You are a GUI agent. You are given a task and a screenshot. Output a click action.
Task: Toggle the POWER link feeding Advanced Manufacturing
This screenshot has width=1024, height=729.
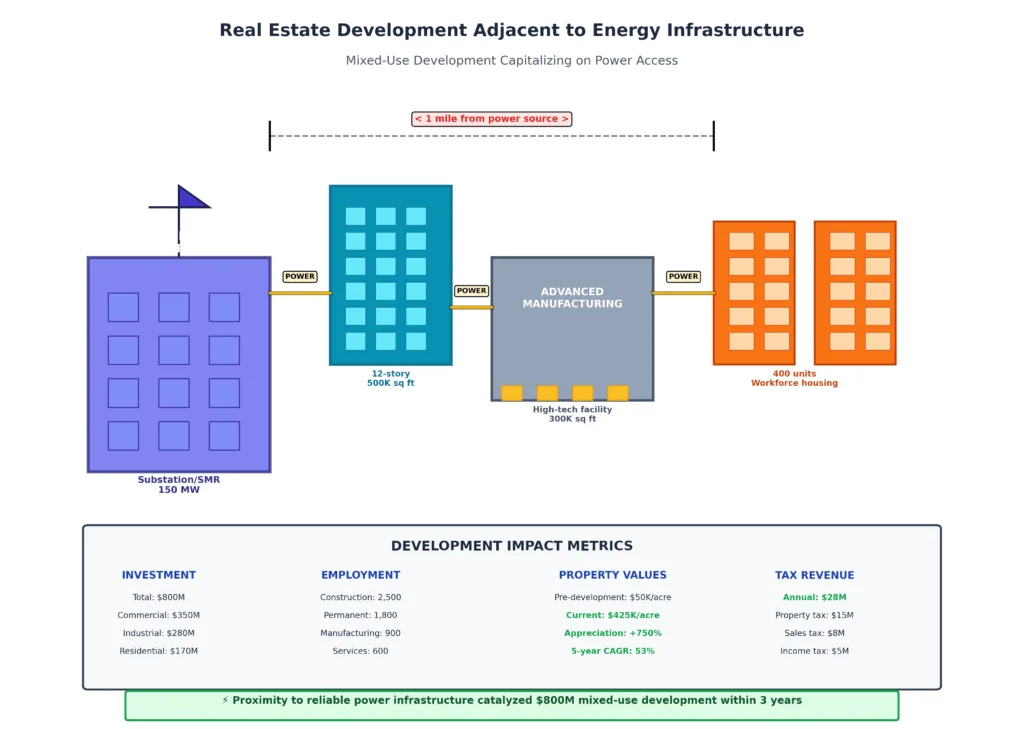click(x=471, y=291)
